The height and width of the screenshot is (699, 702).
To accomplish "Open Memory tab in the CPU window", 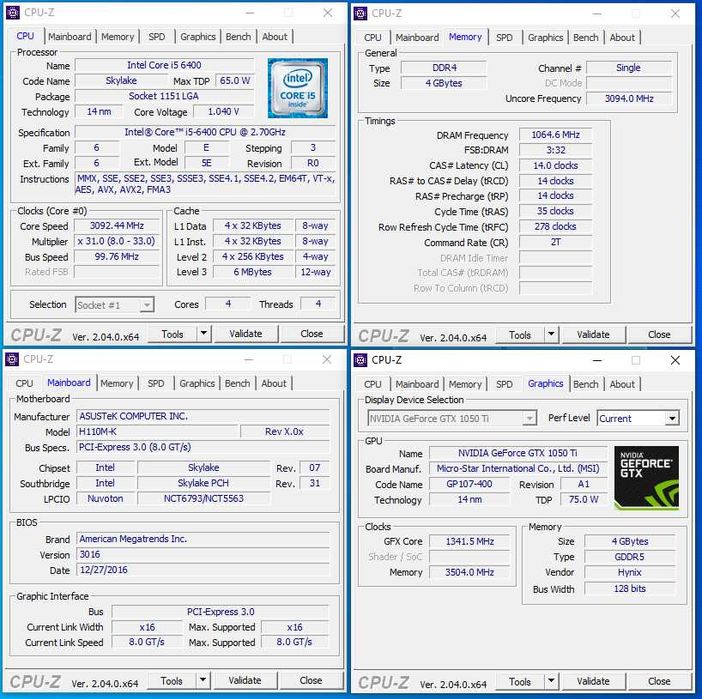I will tap(118, 37).
